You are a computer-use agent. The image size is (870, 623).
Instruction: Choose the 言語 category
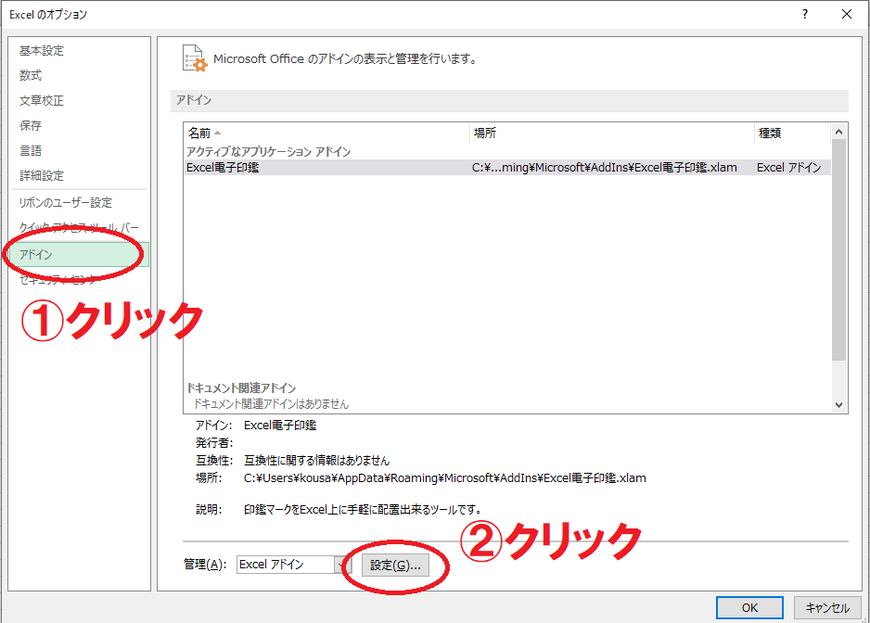tap(31, 151)
